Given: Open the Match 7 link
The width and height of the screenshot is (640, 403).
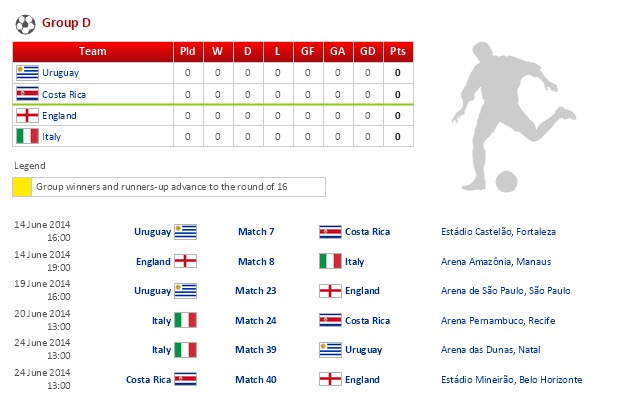Looking at the screenshot, I should [256, 232].
